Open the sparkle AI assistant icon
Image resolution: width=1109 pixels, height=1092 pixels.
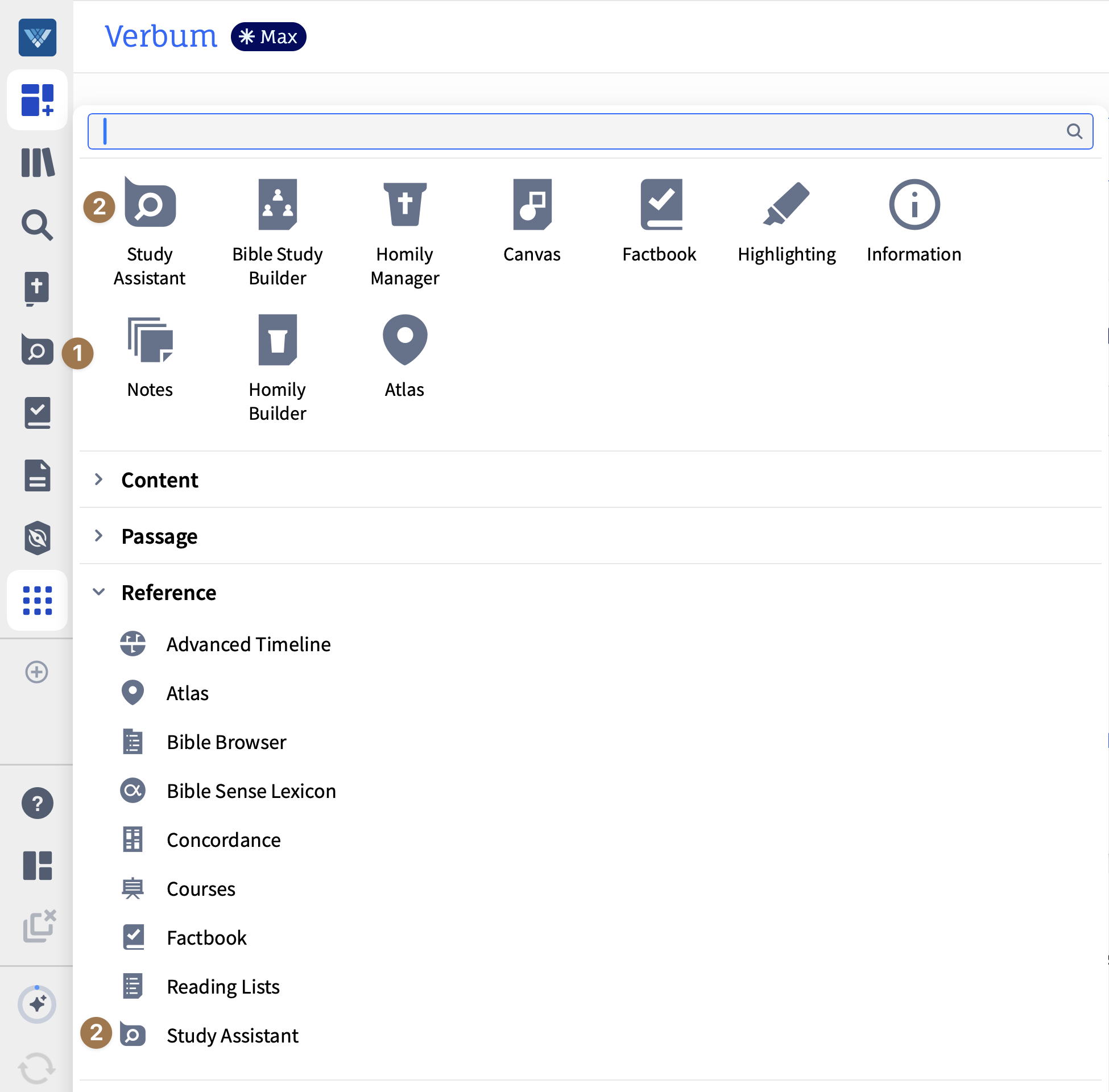coord(38,1004)
